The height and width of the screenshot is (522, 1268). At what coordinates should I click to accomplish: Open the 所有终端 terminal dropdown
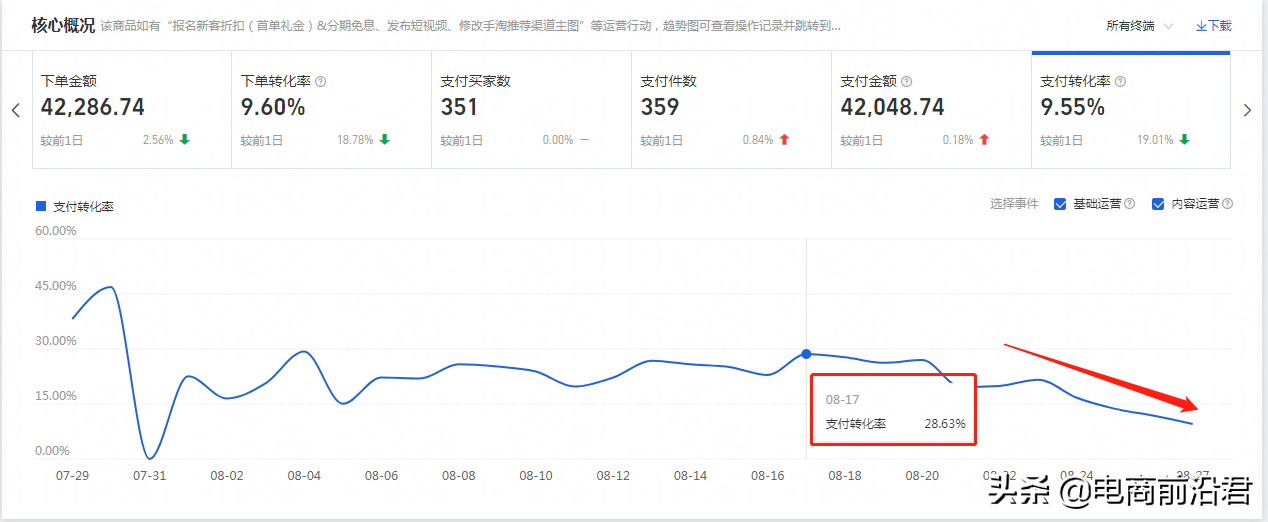pyautogui.click(x=1139, y=26)
